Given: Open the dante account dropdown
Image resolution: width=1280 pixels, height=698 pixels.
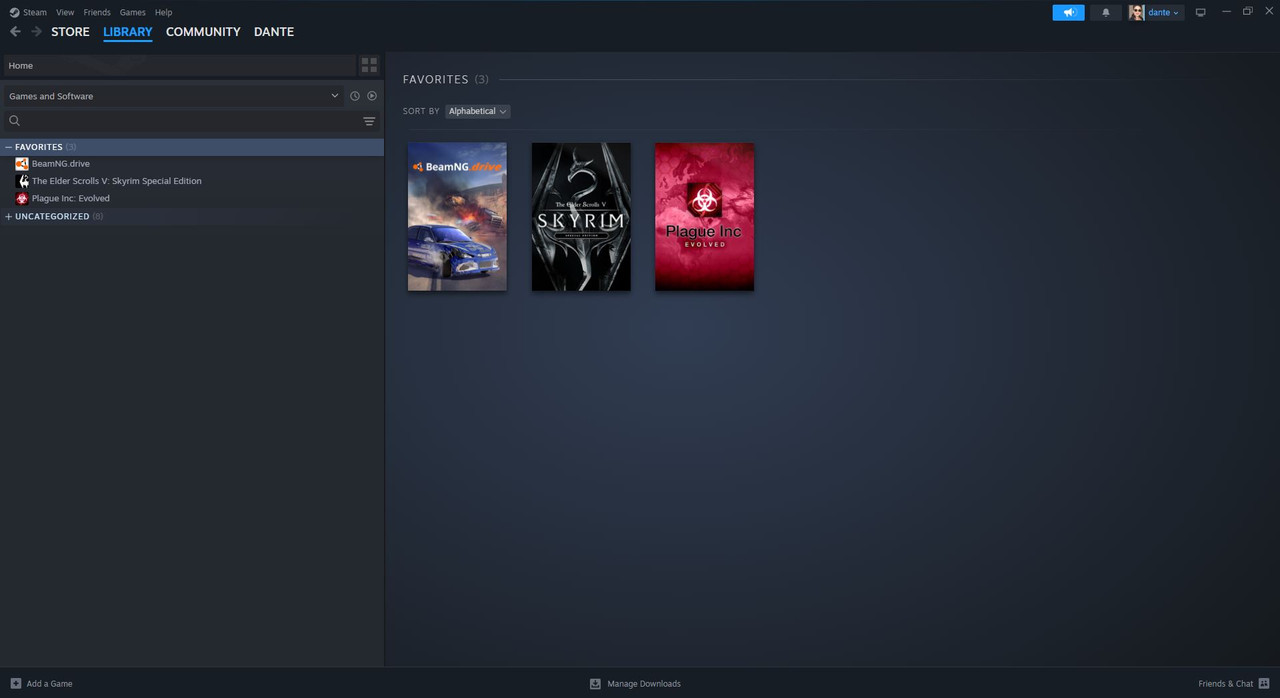Looking at the screenshot, I should pos(1163,12).
